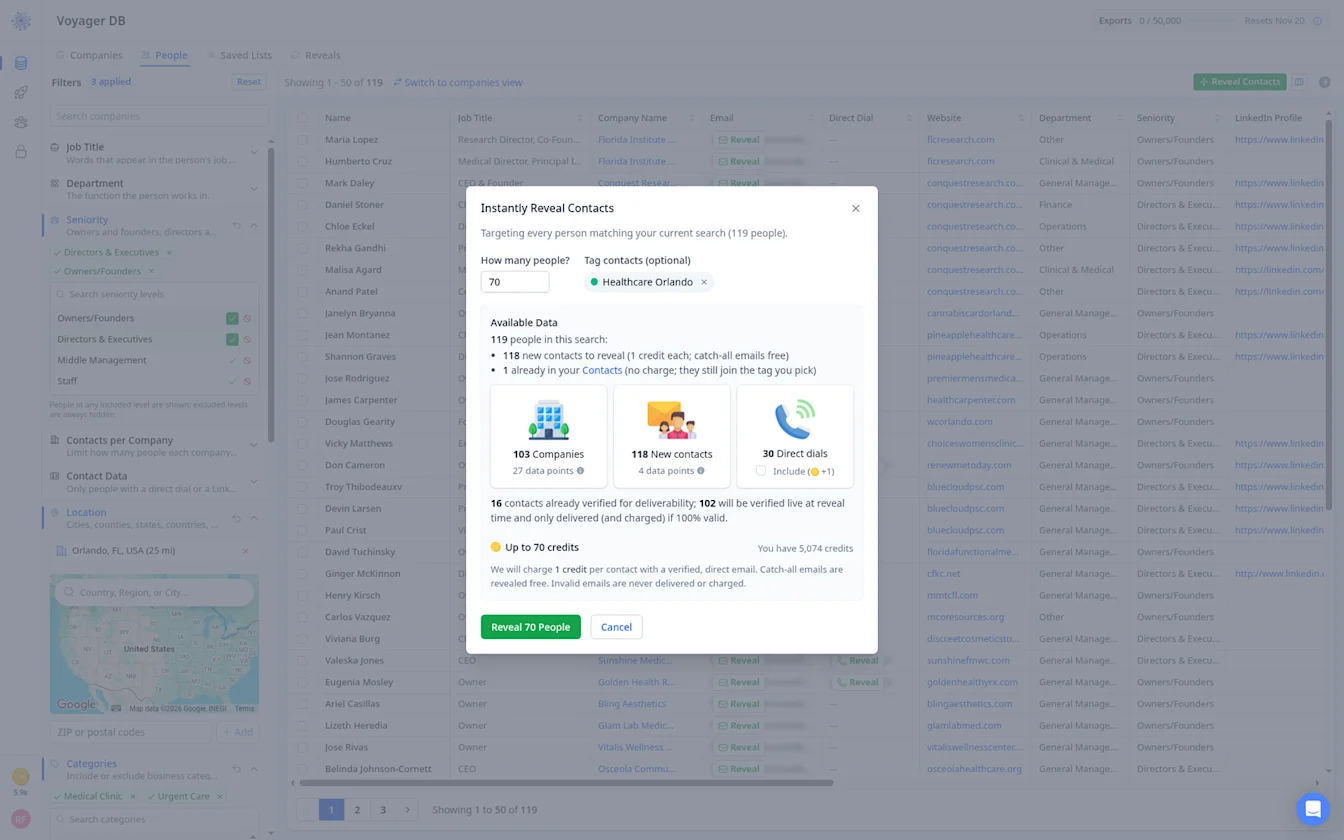This screenshot has width=1344, height=840.
Task: Remove the Medical Clinic category chip
Action: tap(132, 797)
